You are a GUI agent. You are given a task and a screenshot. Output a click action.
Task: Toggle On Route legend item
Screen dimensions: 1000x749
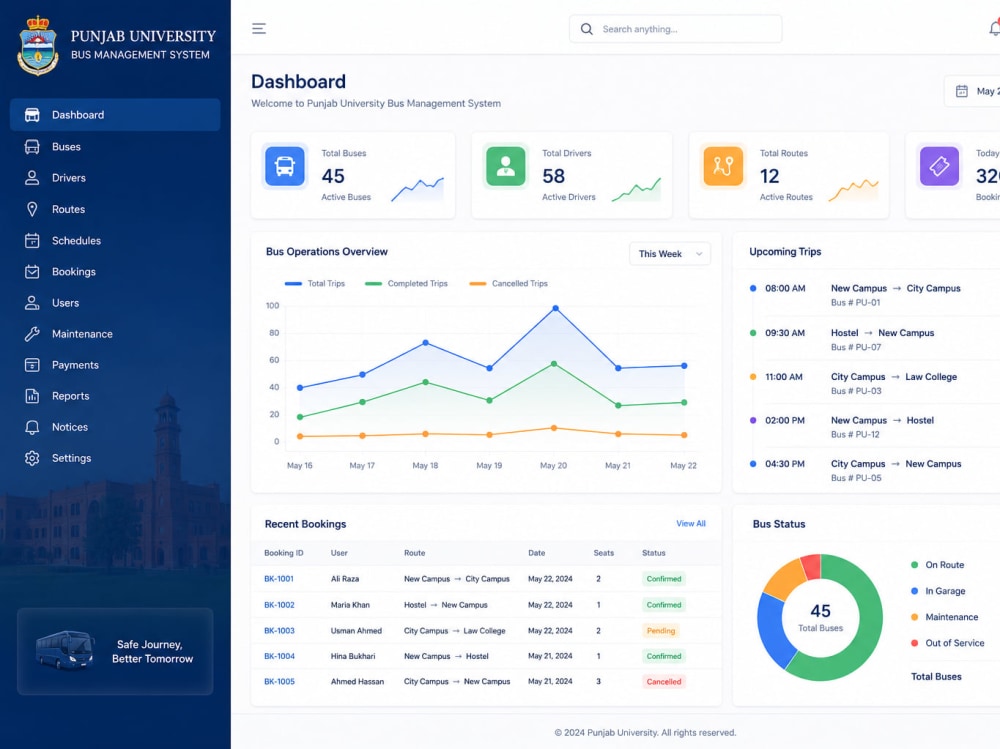pos(938,565)
